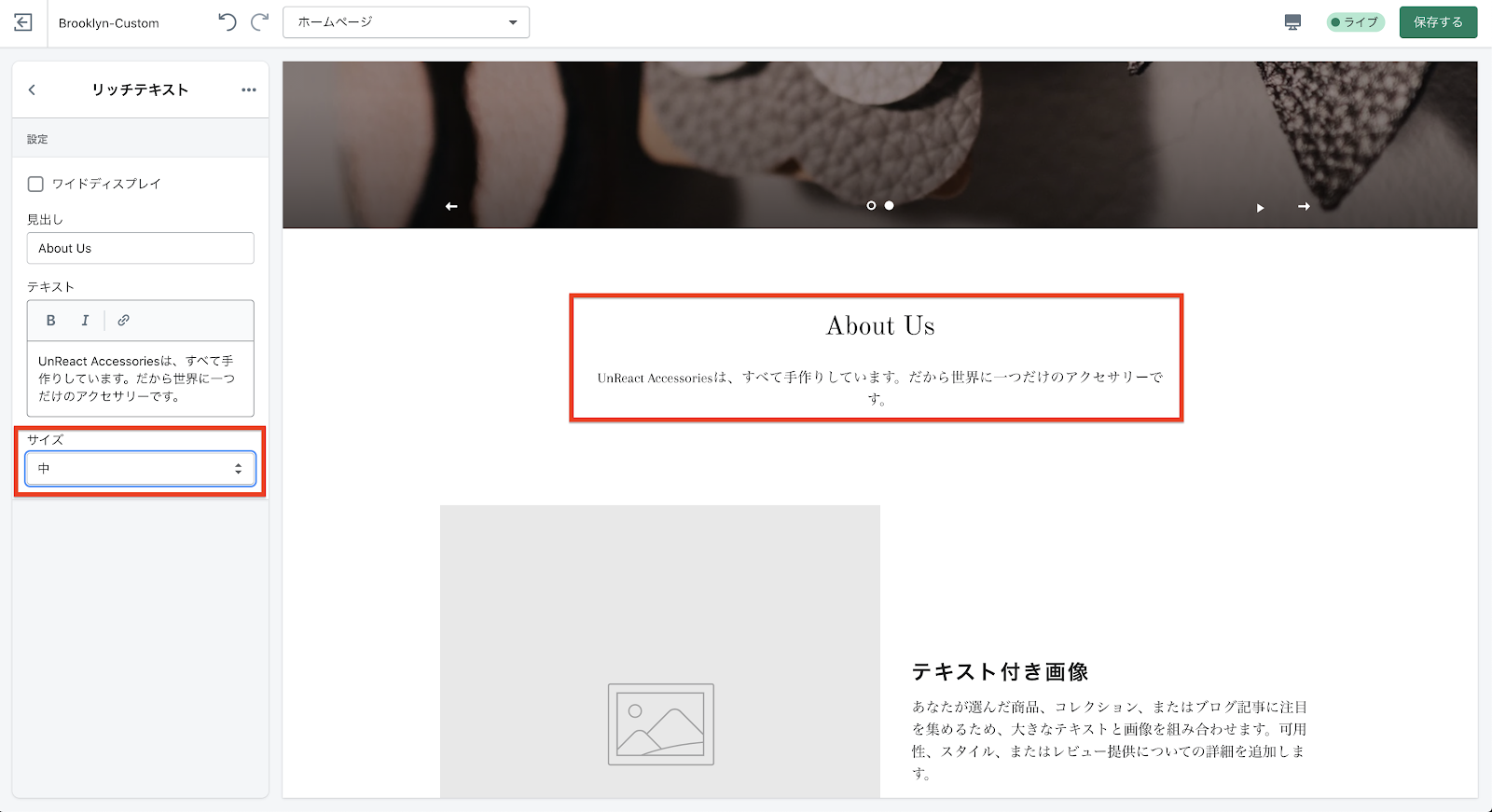Viewport: 1492px width, 812px height.
Task: Go to next slideshow slide
Action: tap(1304, 206)
